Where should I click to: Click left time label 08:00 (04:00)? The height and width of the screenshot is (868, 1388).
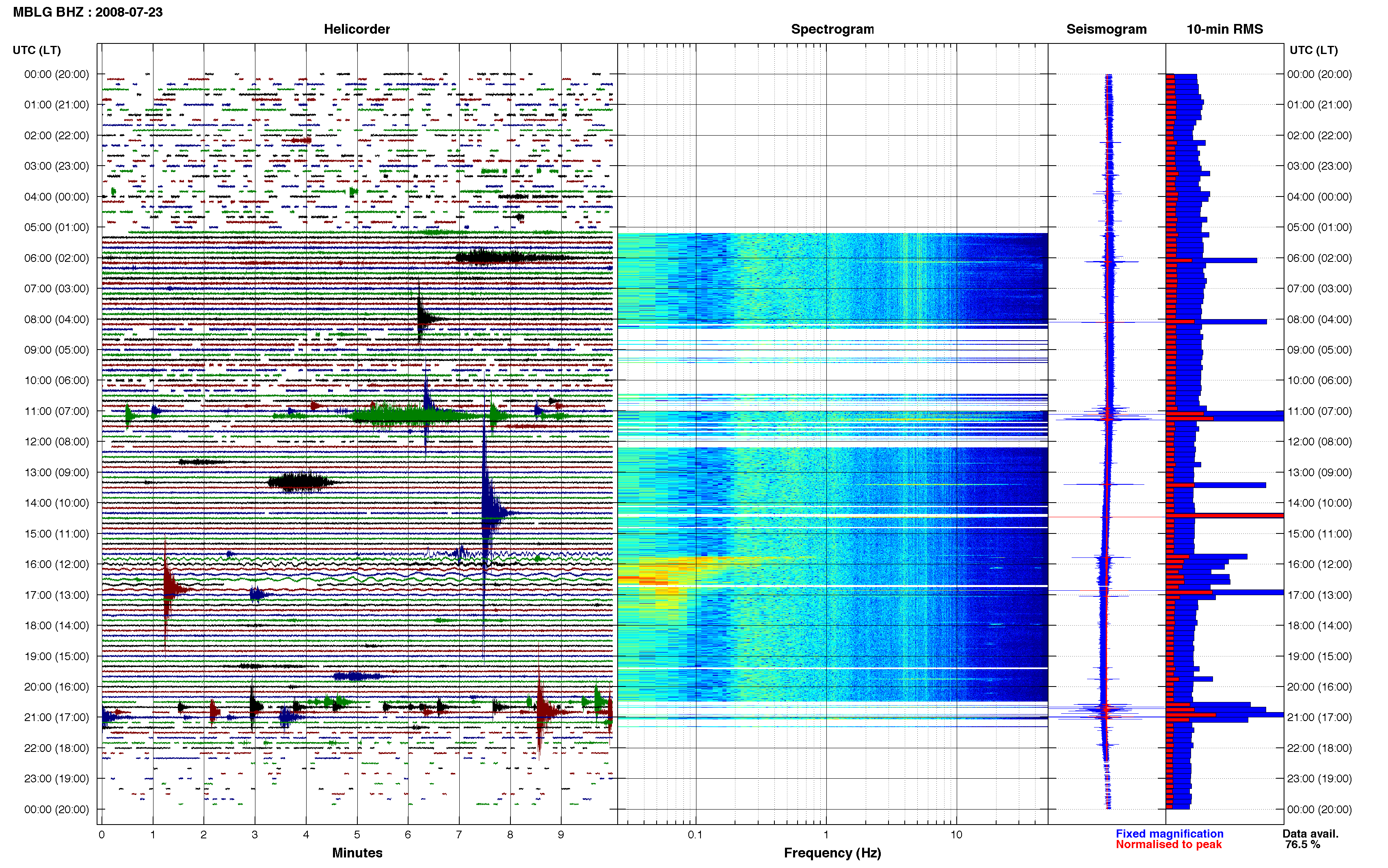tap(56, 319)
